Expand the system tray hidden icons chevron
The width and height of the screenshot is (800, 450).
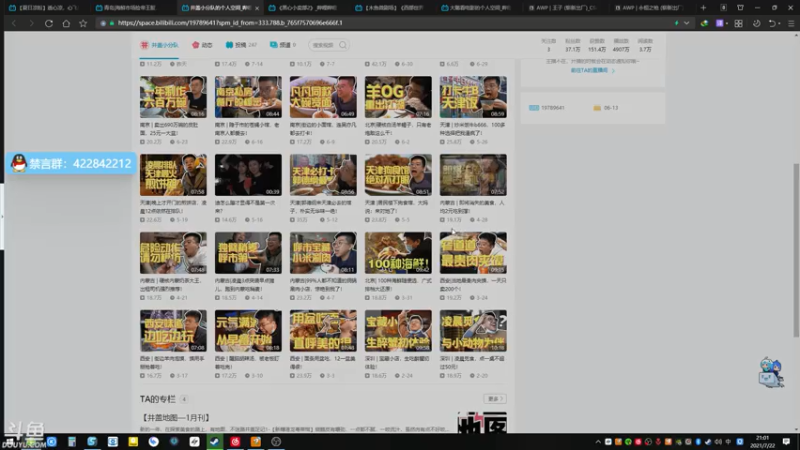[598, 442]
